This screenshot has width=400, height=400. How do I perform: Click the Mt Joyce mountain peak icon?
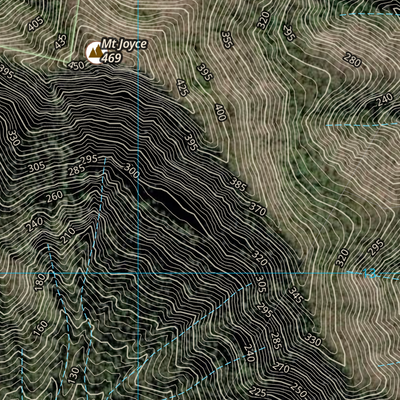(95, 52)
